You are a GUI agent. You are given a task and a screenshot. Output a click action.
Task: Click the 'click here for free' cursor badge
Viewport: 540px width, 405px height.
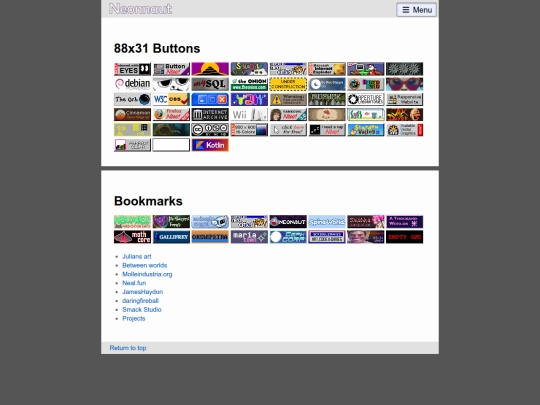click(x=288, y=130)
